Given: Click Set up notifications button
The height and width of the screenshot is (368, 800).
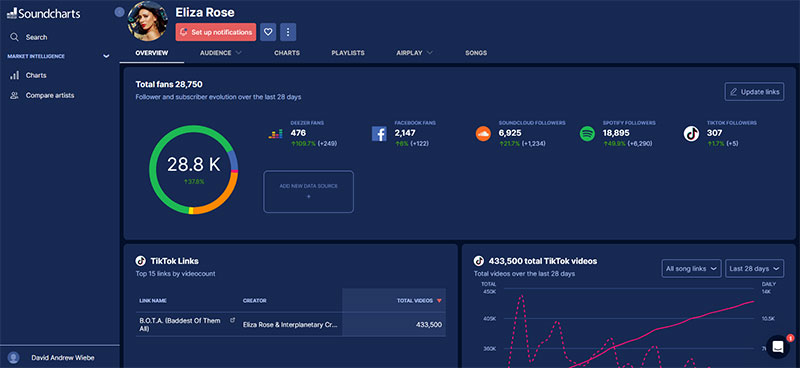Looking at the screenshot, I should (x=216, y=32).
